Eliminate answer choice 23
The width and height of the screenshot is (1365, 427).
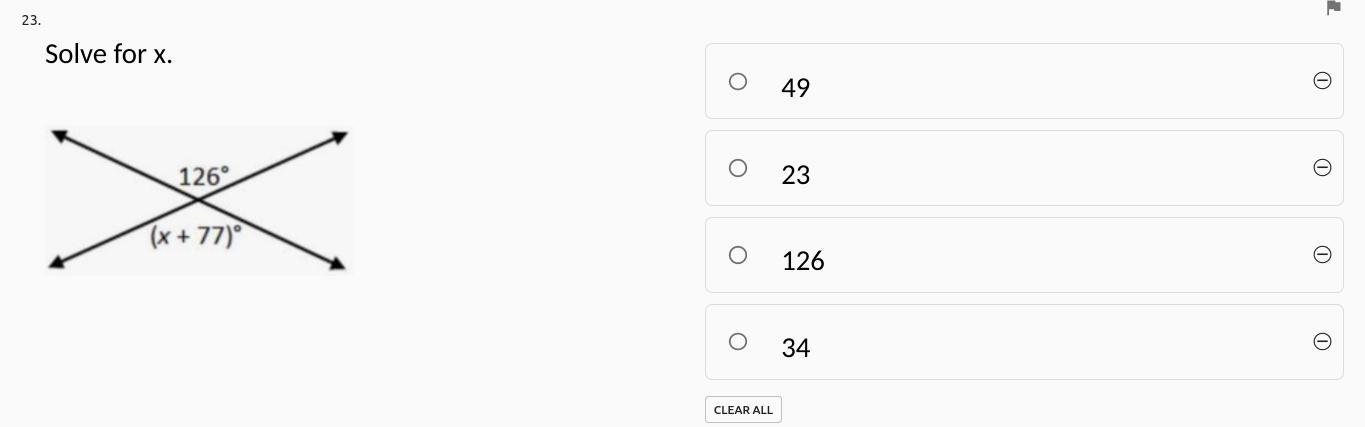pyautogui.click(x=1321, y=168)
